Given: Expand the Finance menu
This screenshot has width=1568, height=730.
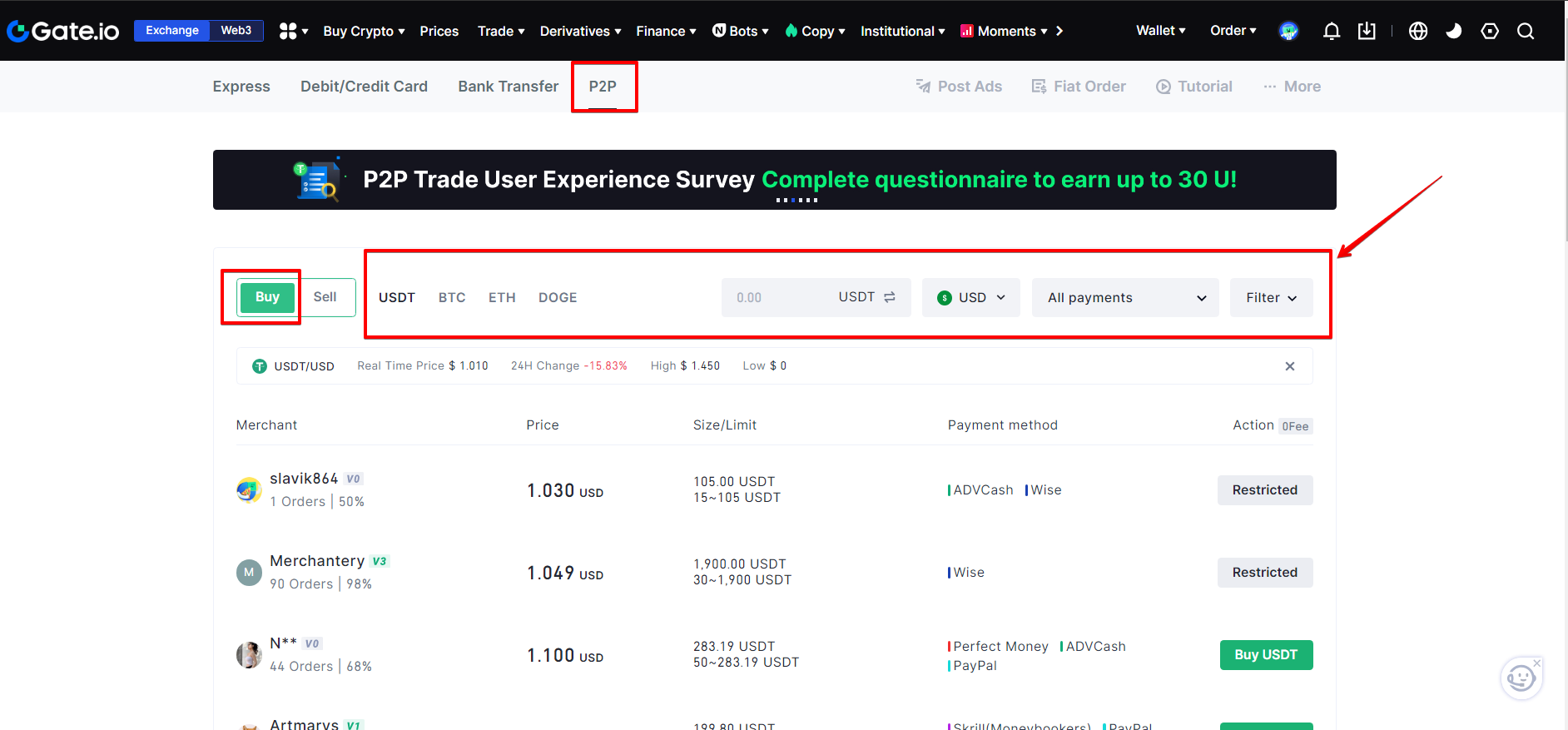Looking at the screenshot, I should [666, 31].
